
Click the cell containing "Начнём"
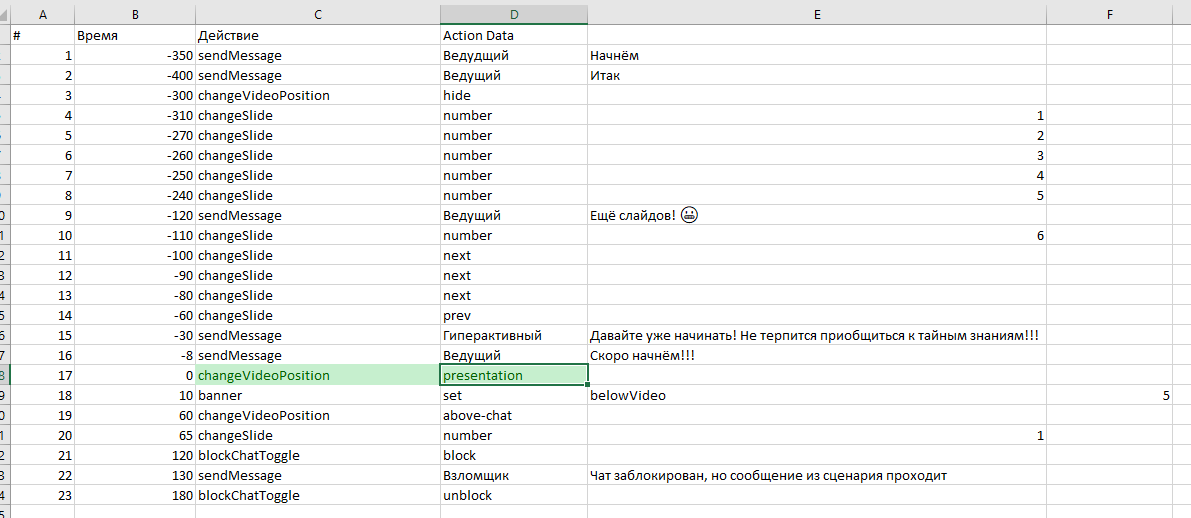(816, 56)
